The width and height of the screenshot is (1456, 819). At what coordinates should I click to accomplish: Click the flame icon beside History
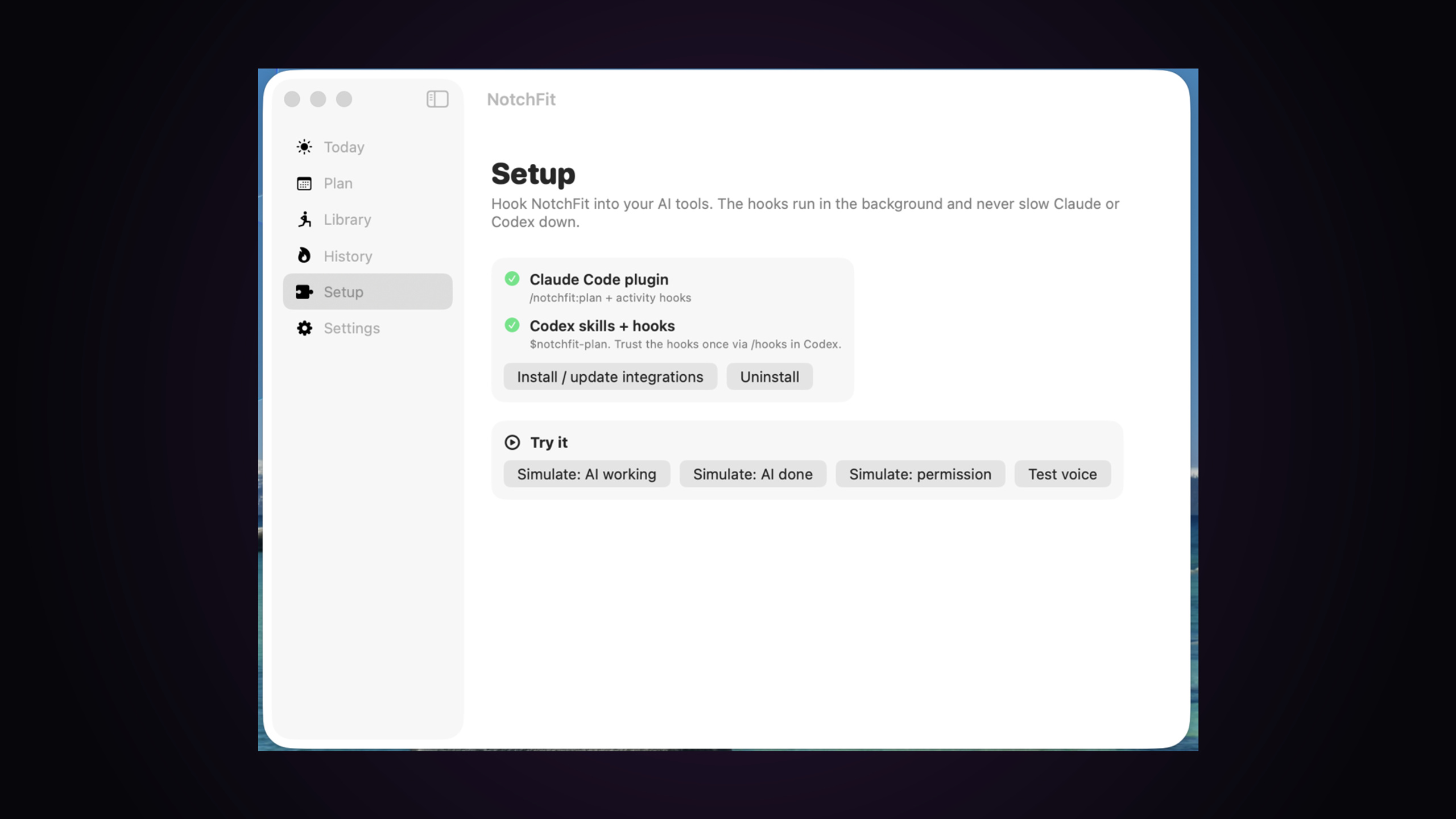pyautogui.click(x=304, y=255)
